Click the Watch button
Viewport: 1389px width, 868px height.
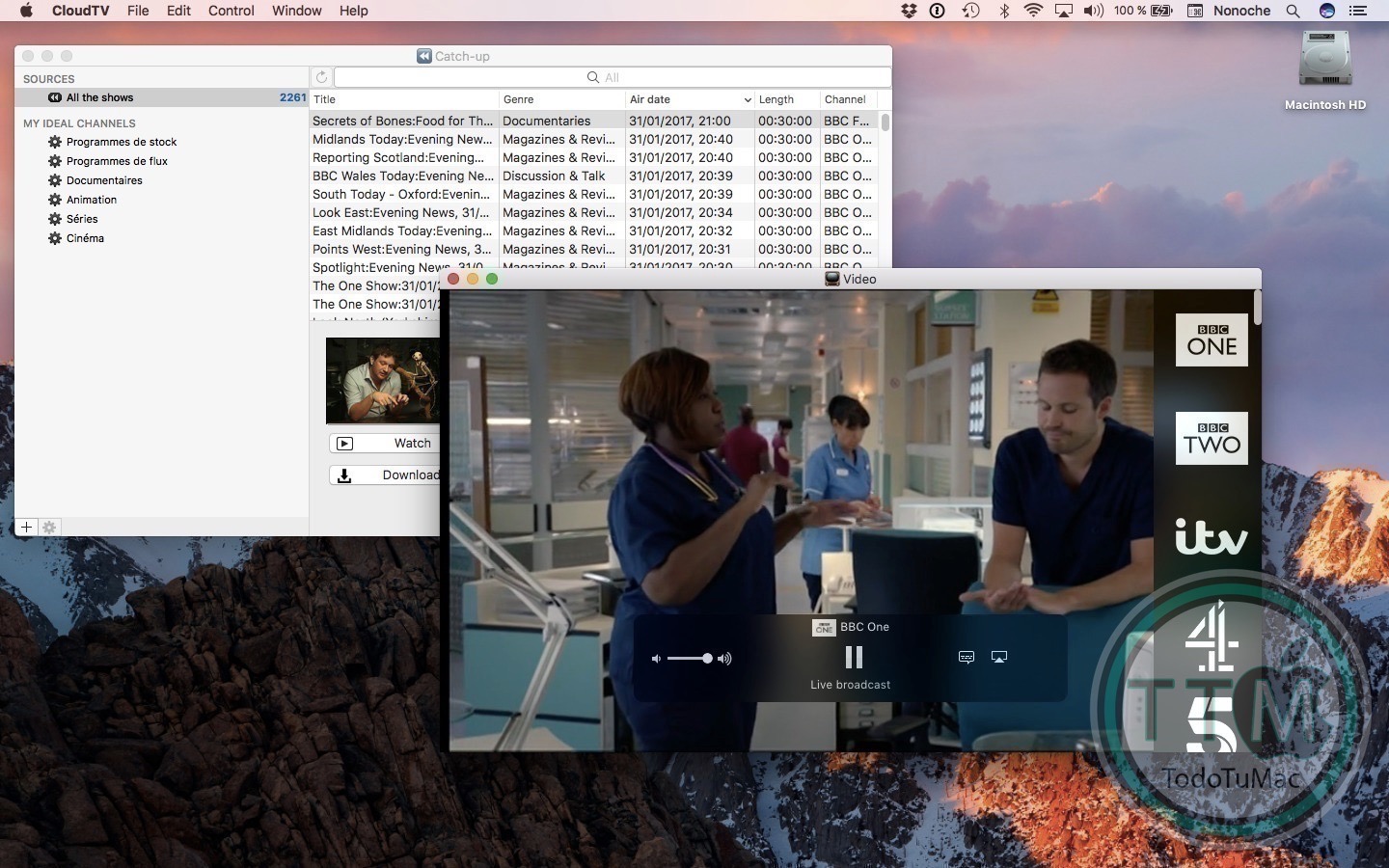tap(385, 443)
